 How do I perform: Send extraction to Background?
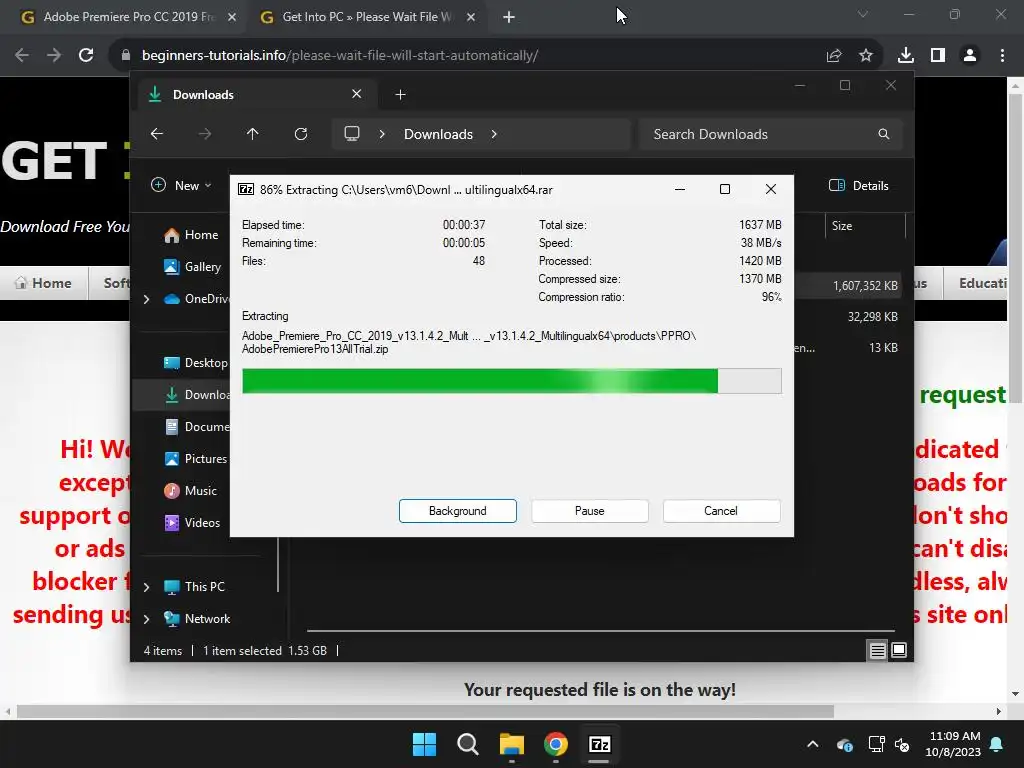457,511
